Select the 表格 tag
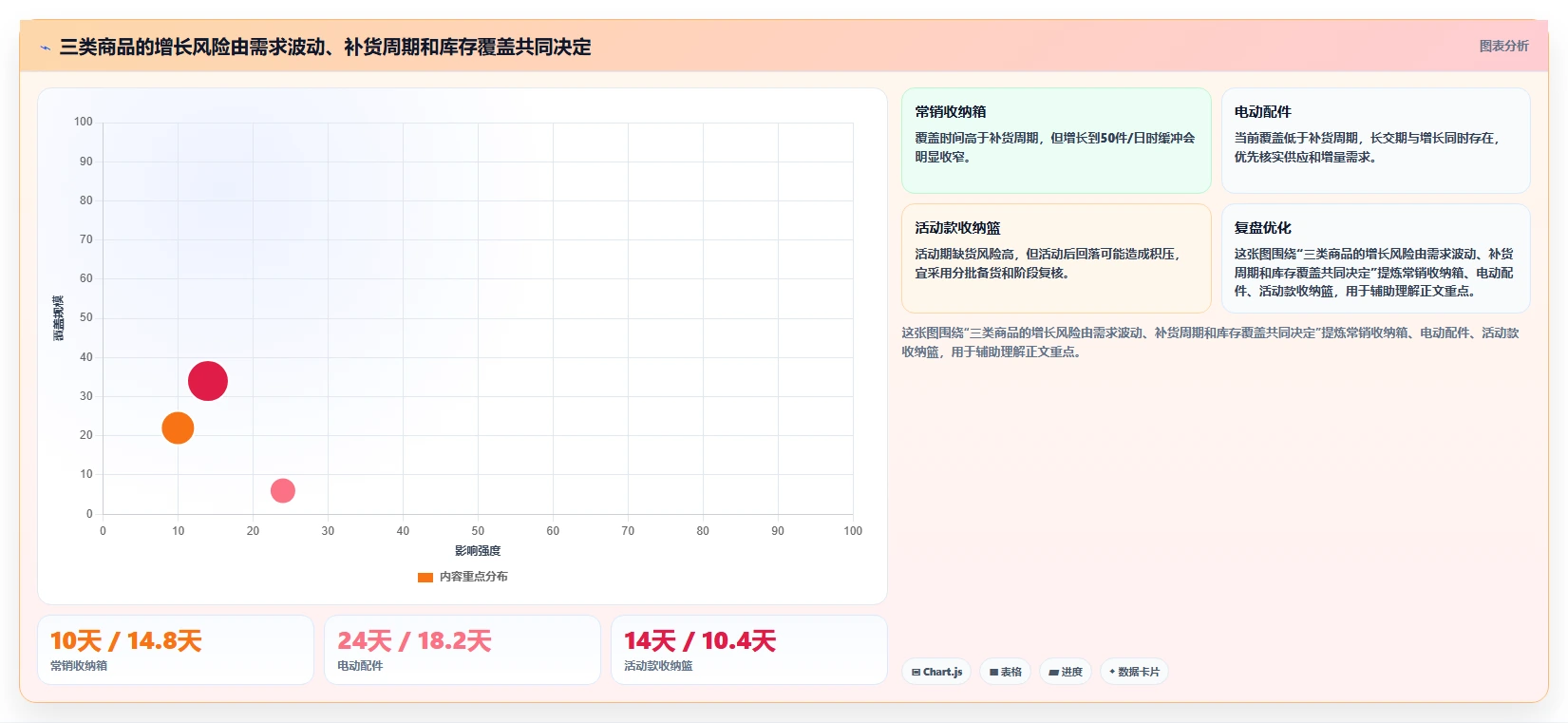This screenshot has width=1568, height=723. (1005, 672)
